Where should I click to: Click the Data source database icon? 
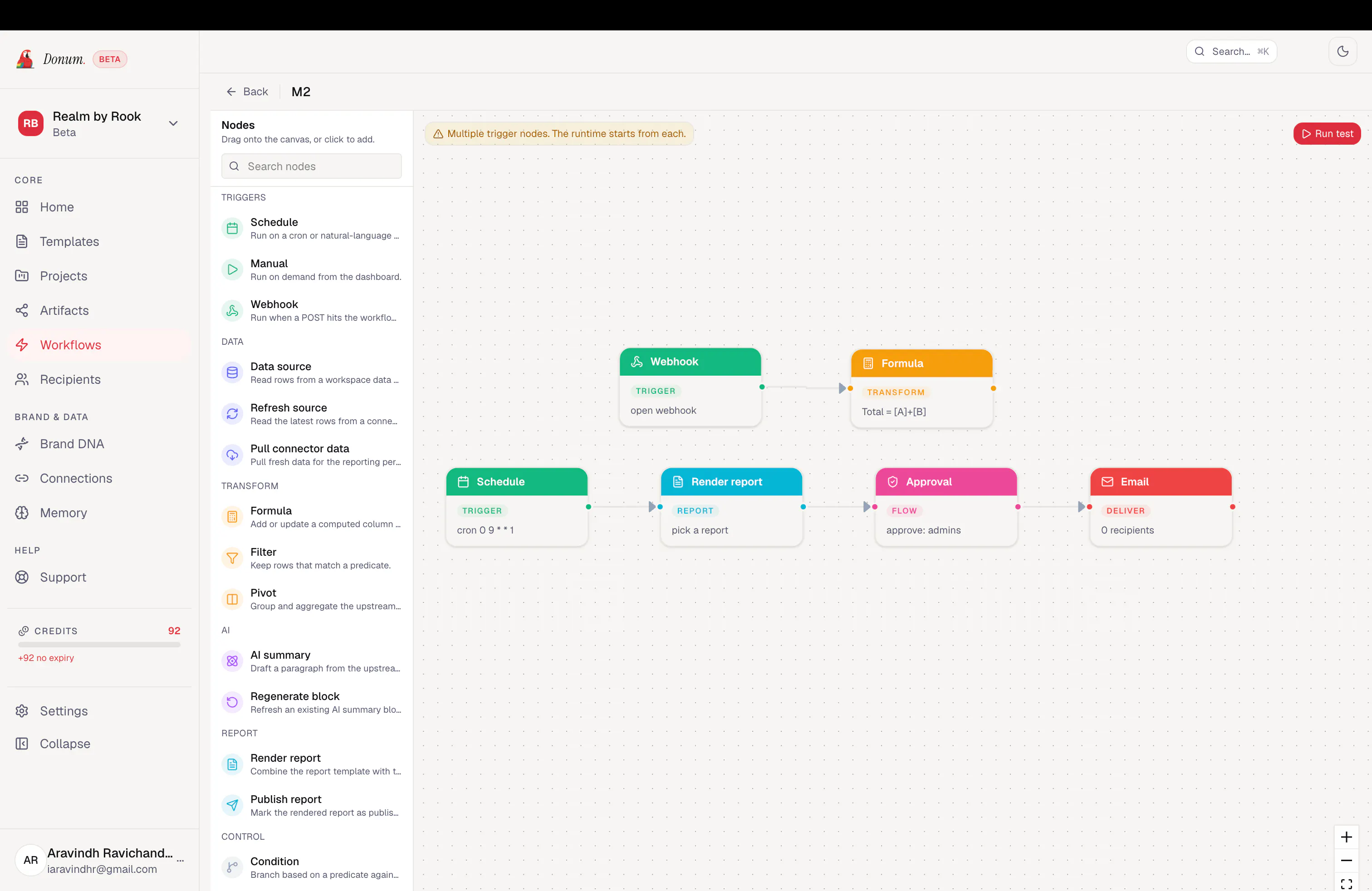point(232,373)
